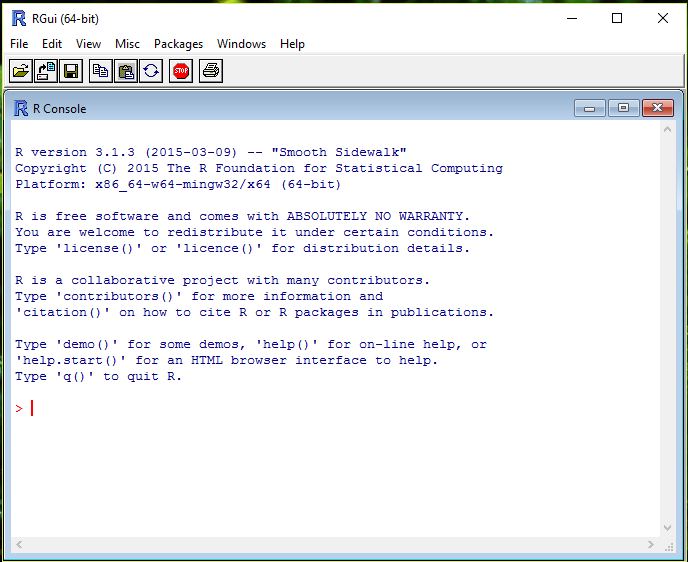Click the R Console window icon

[x=21, y=108]
